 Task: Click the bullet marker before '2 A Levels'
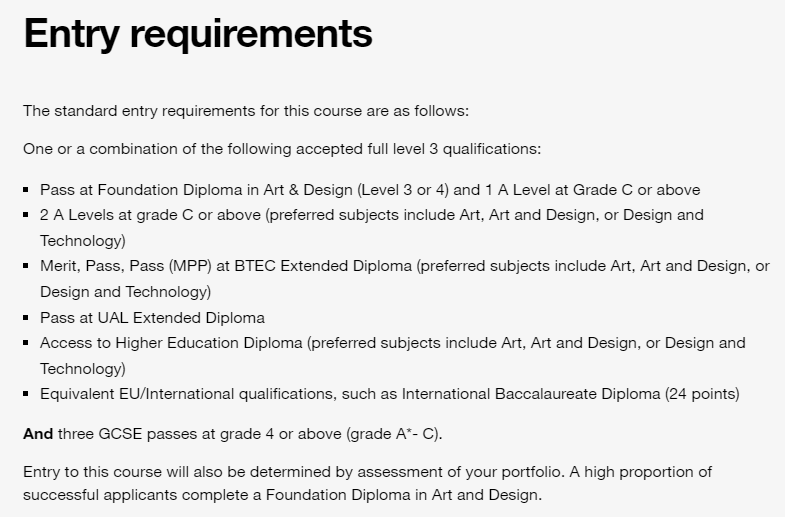coord(26,215)
